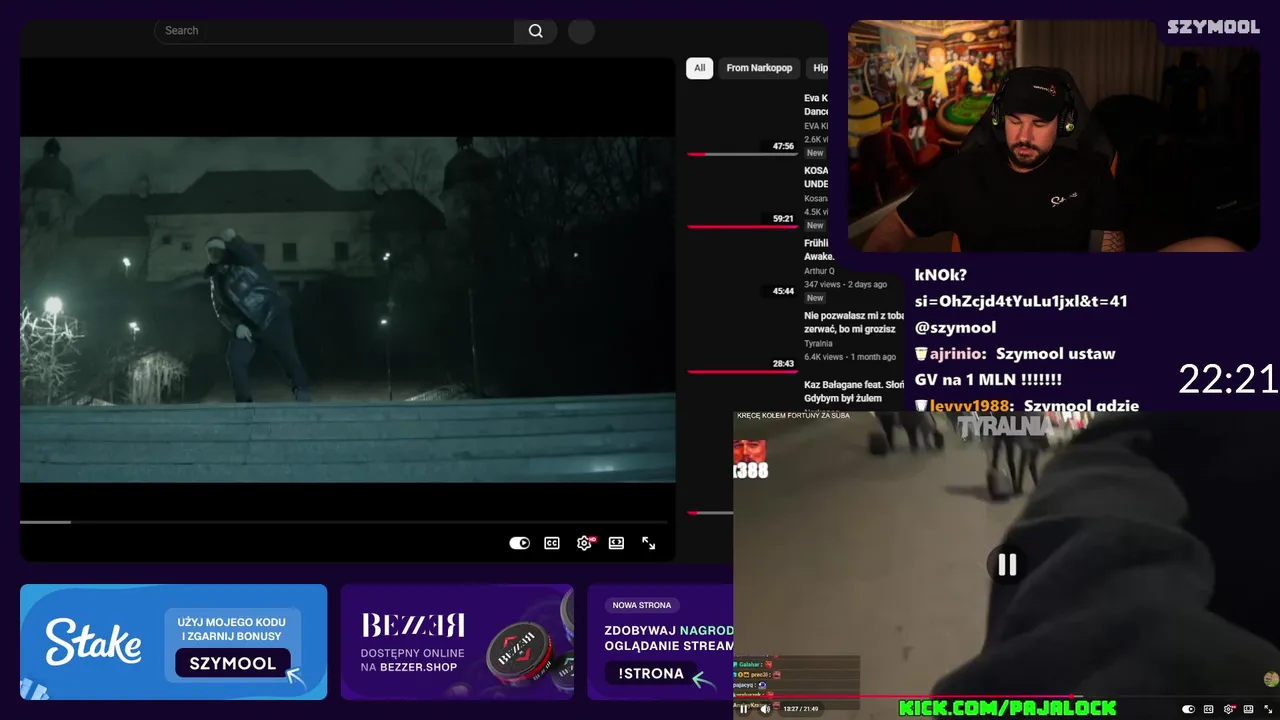Enter fullscreen on overlay player
This screenshot has height=720, width=1280.
(1268, 709)
